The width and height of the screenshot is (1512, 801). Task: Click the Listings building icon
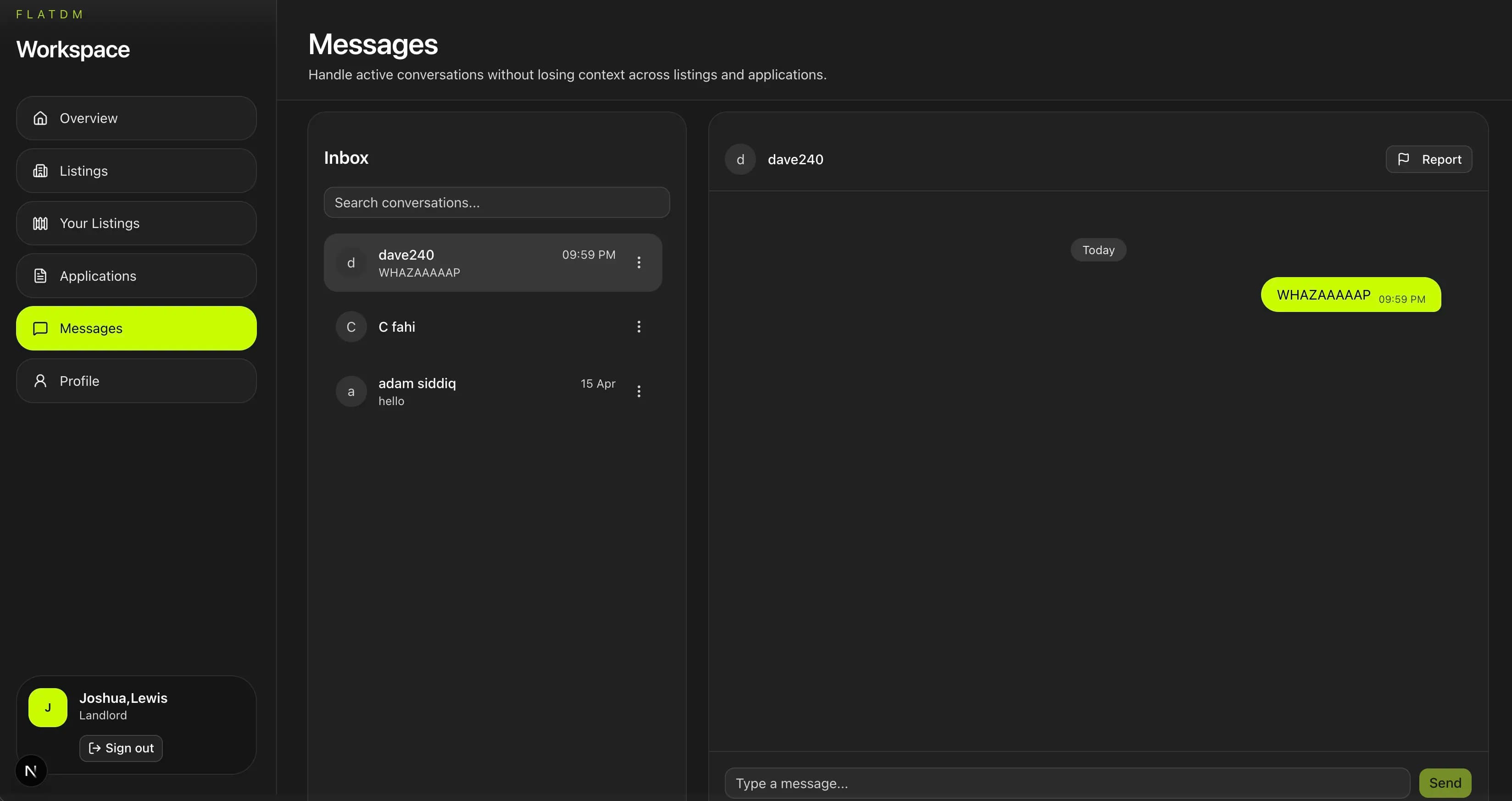point(40,171)
